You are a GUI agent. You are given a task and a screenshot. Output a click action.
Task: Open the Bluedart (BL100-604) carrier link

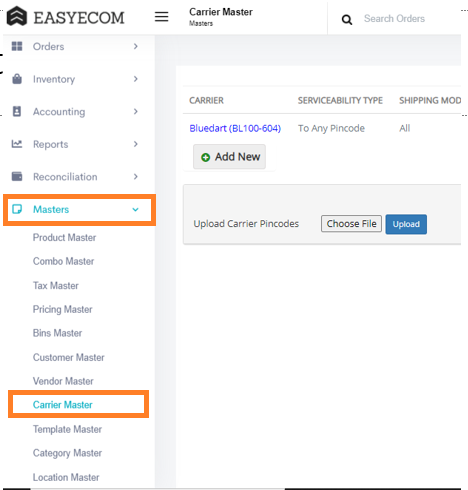[x=235, y=128]
